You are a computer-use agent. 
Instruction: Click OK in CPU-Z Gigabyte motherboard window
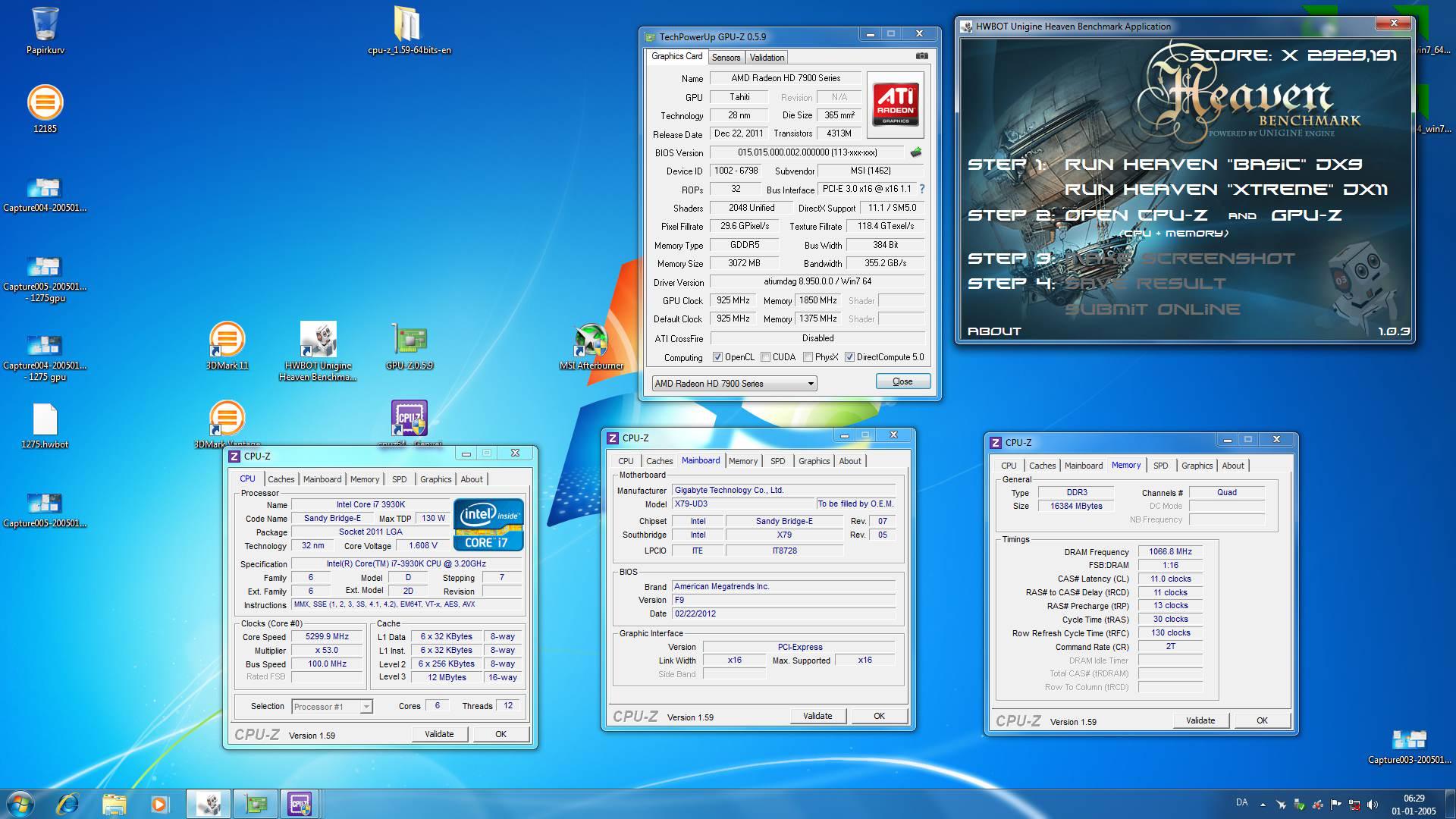coord(879,716)
